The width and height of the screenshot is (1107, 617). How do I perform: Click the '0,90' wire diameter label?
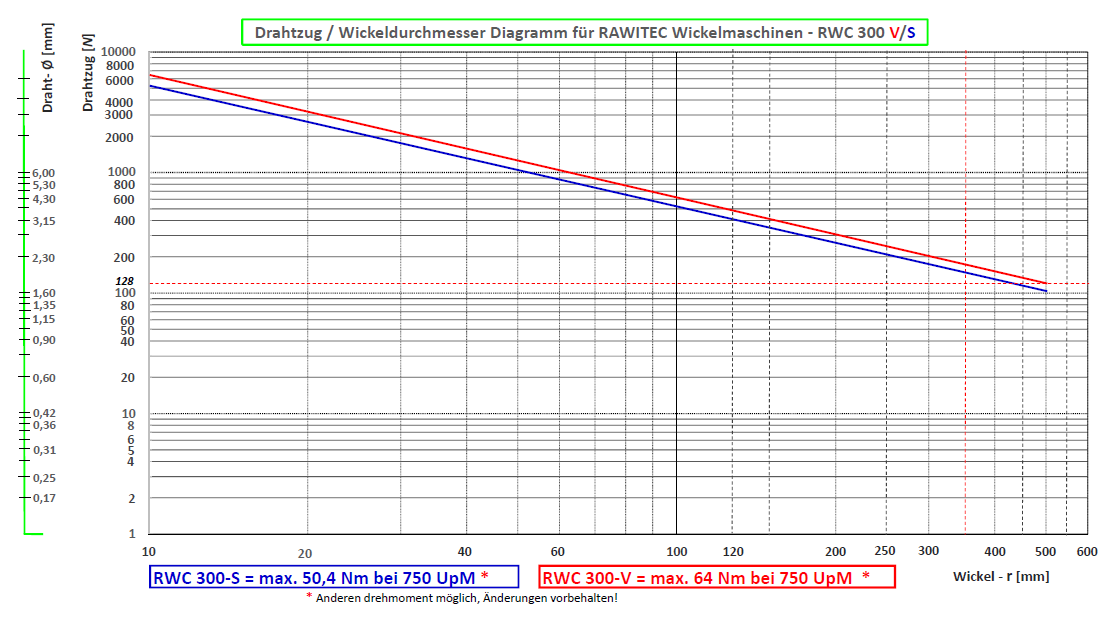(44, 340)
